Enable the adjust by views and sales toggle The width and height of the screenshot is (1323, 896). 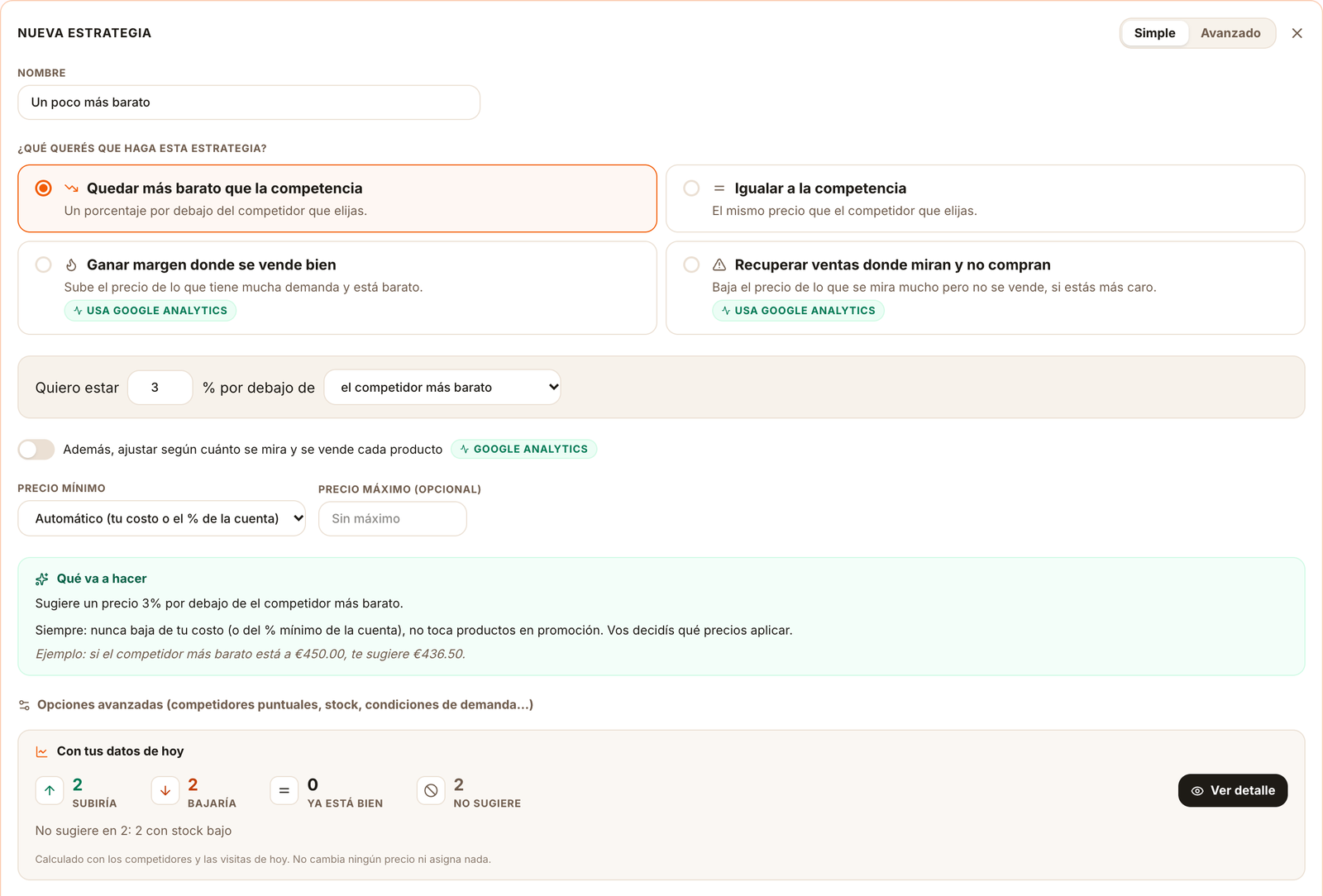[x=36, y=449]
